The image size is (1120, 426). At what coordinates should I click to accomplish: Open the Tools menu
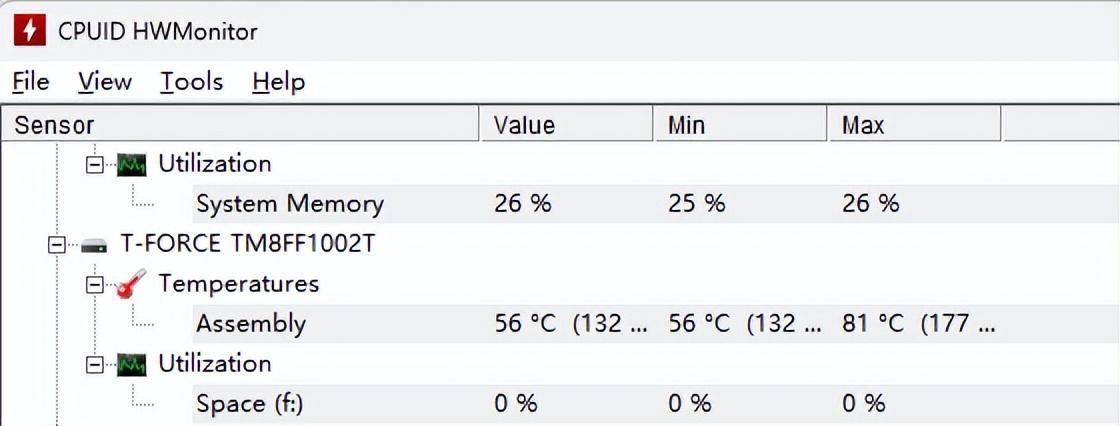tap(191, 82)
